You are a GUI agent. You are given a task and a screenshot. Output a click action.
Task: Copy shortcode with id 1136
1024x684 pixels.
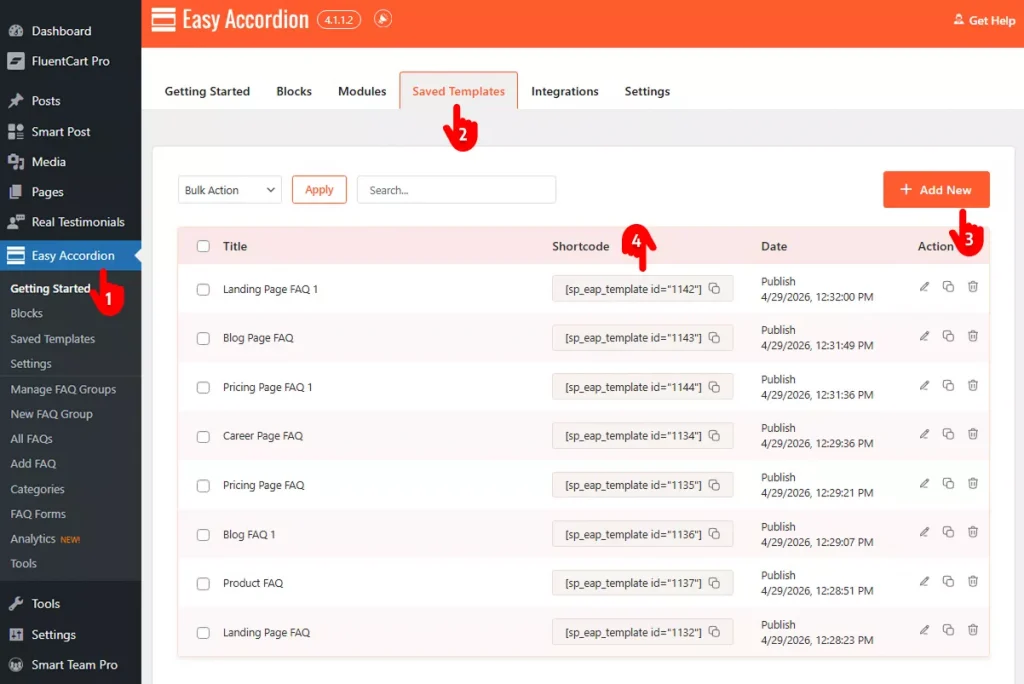714,534
